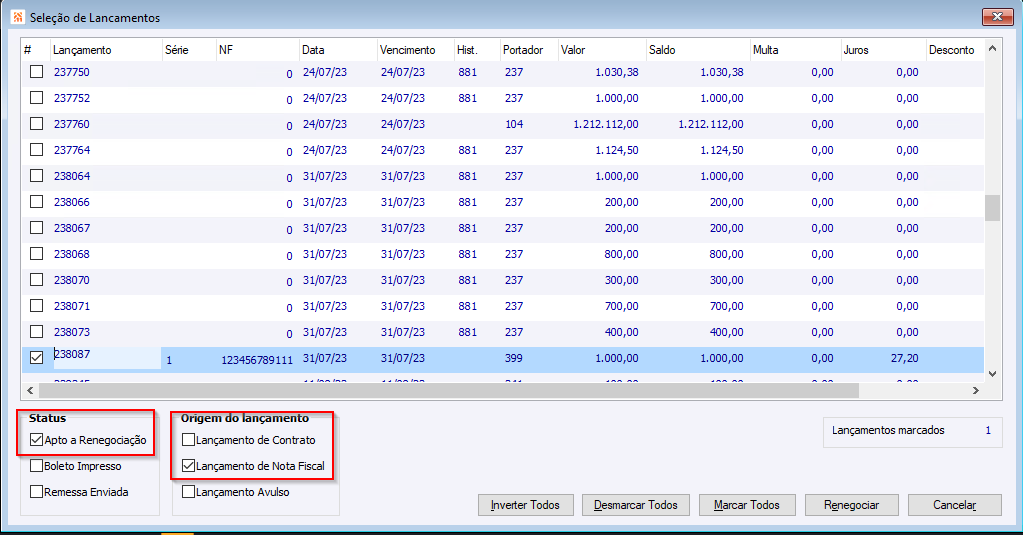The image size is (1023, 535).
Task: Click the Valor 1.212.112,00 cell
Action: click(606, 124)
